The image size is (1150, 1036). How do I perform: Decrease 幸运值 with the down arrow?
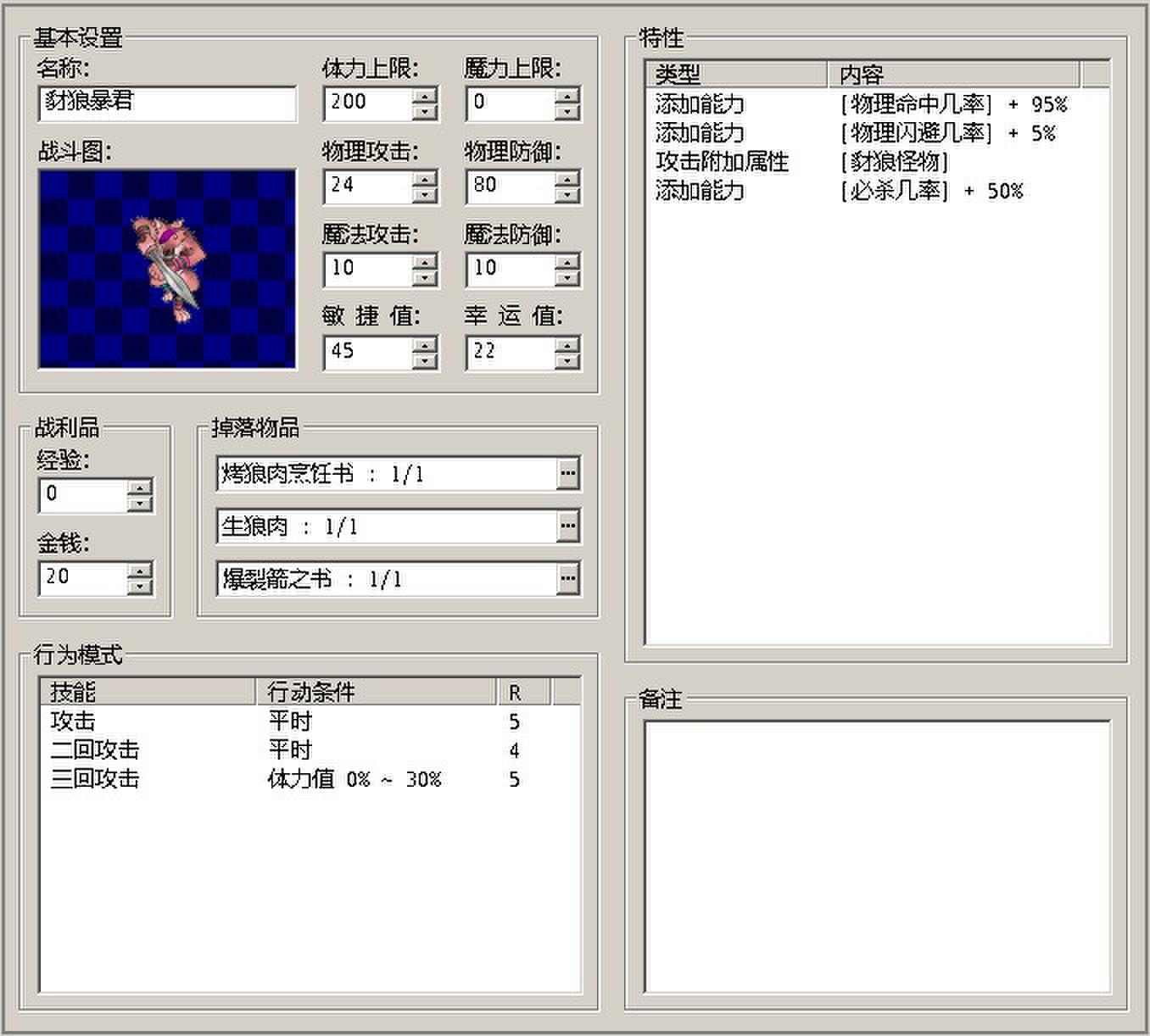tap(567, 360)
